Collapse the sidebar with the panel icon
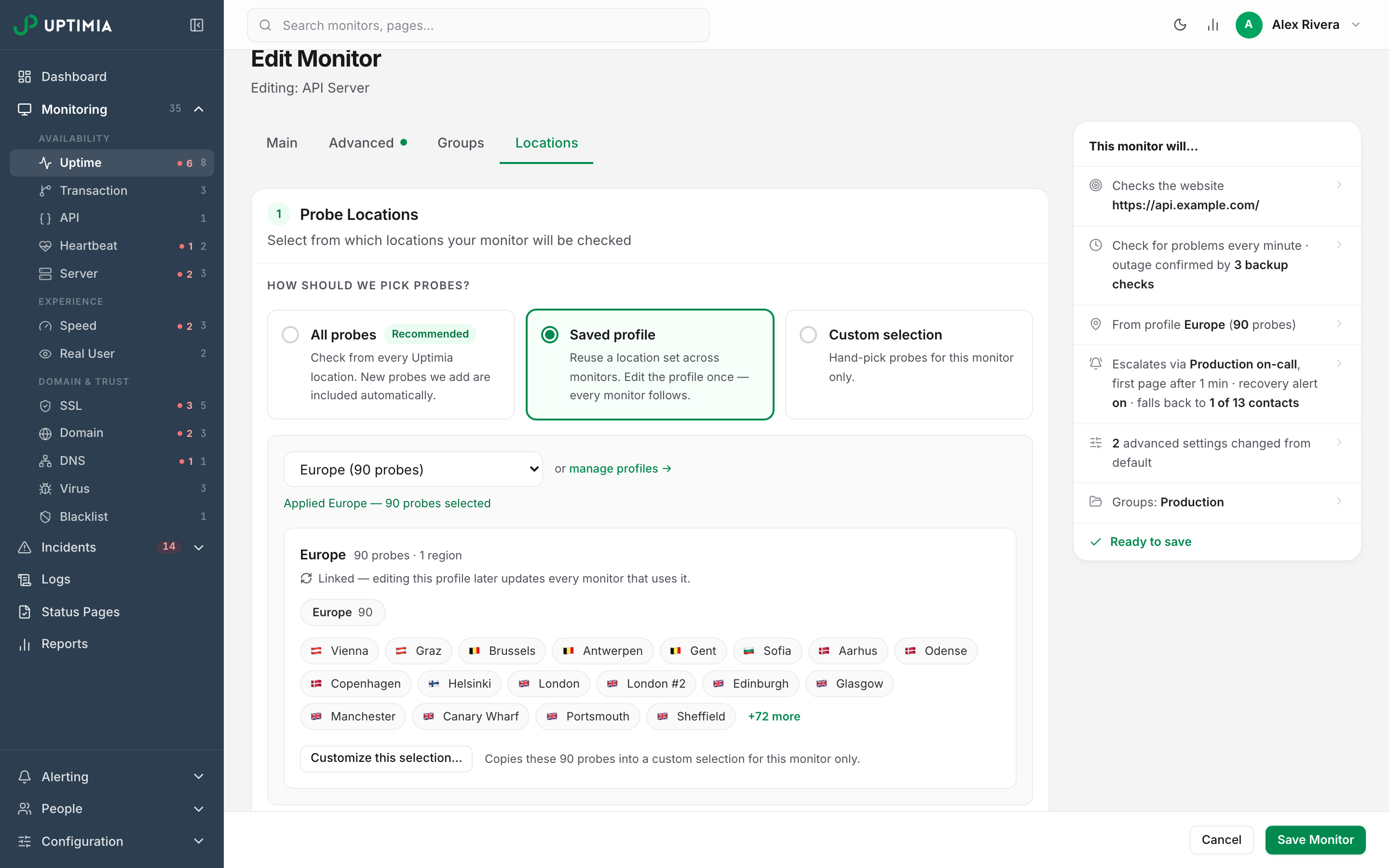1389x868 pixels. click(x=196, y=25)
